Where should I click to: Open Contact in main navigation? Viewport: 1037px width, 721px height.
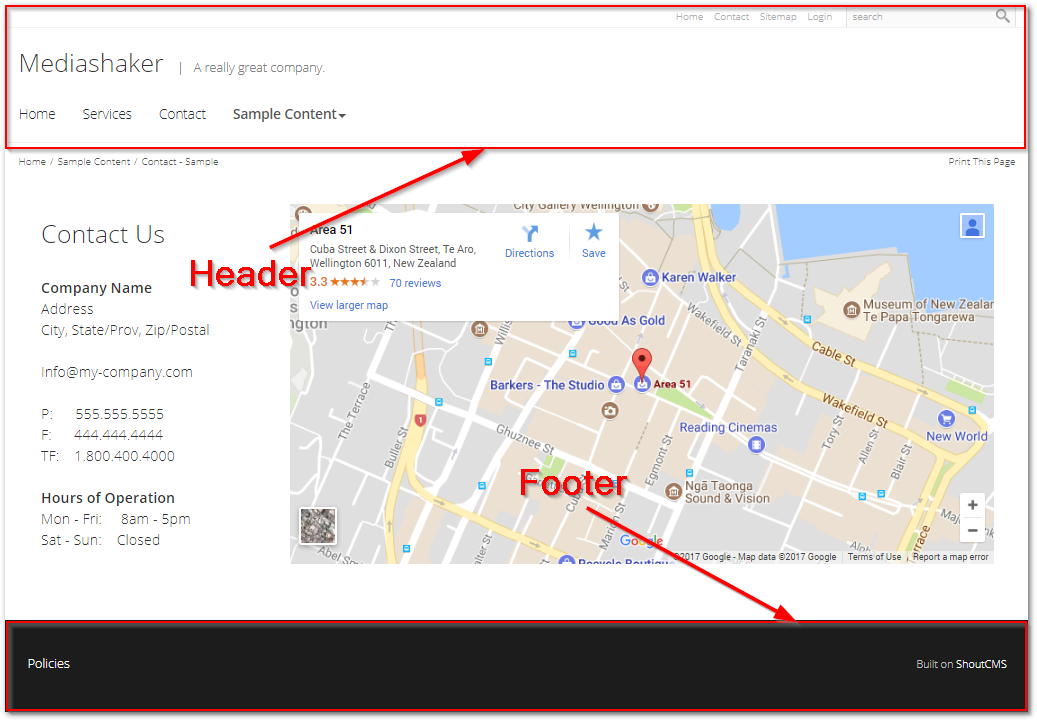pyautogui.click(x=183, y=114)
